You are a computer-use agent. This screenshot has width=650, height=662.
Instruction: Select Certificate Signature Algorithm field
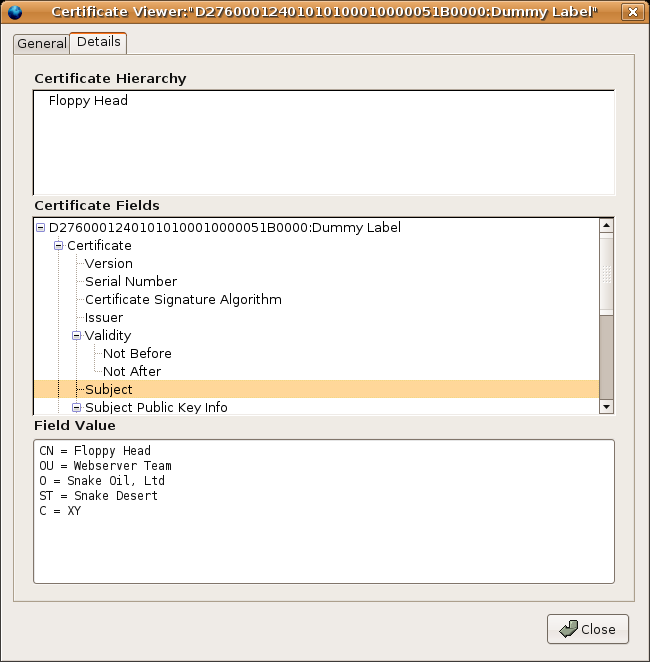(x=183, y=300)
